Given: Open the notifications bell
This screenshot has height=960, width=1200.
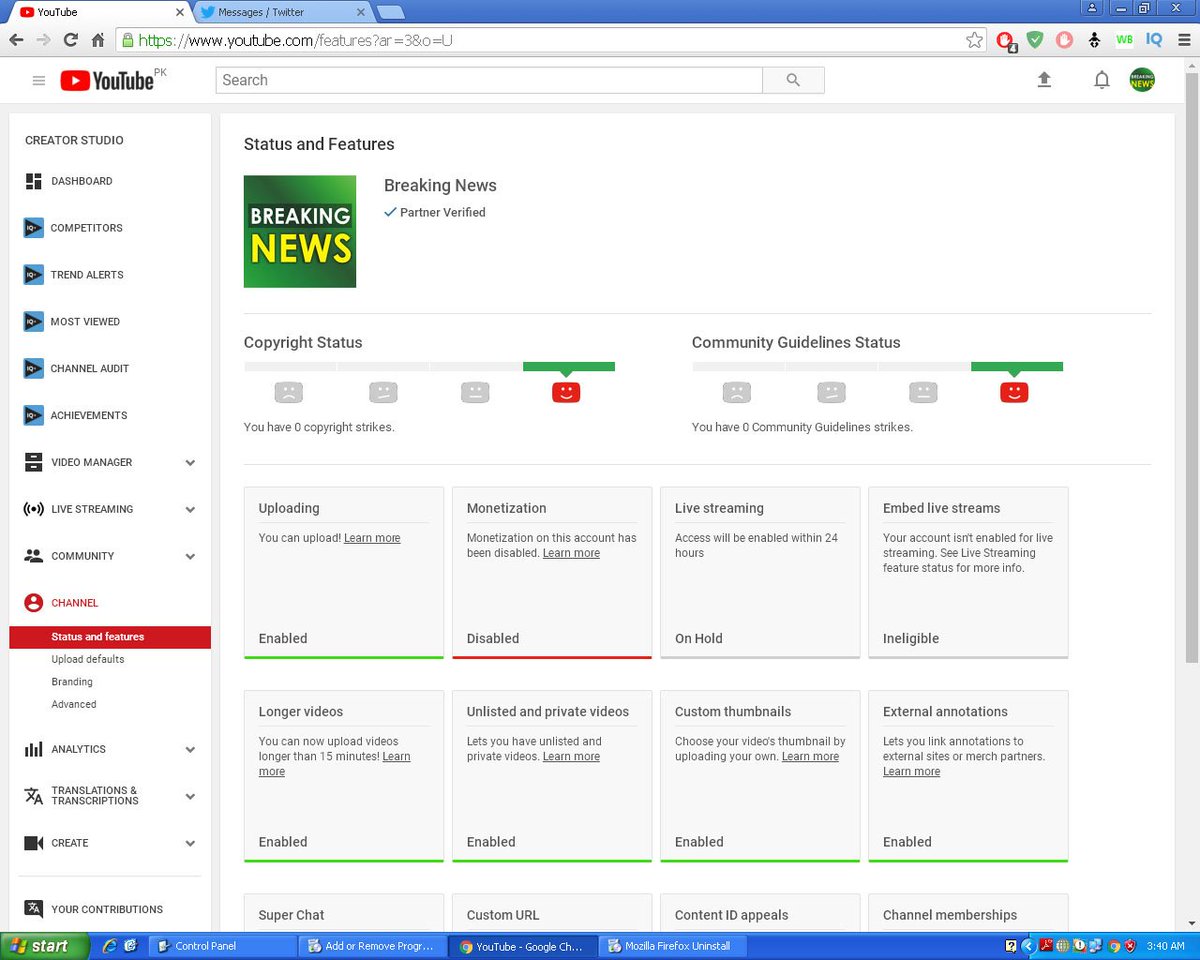Looking at the screenshot, I should (x=1101, y=80).
